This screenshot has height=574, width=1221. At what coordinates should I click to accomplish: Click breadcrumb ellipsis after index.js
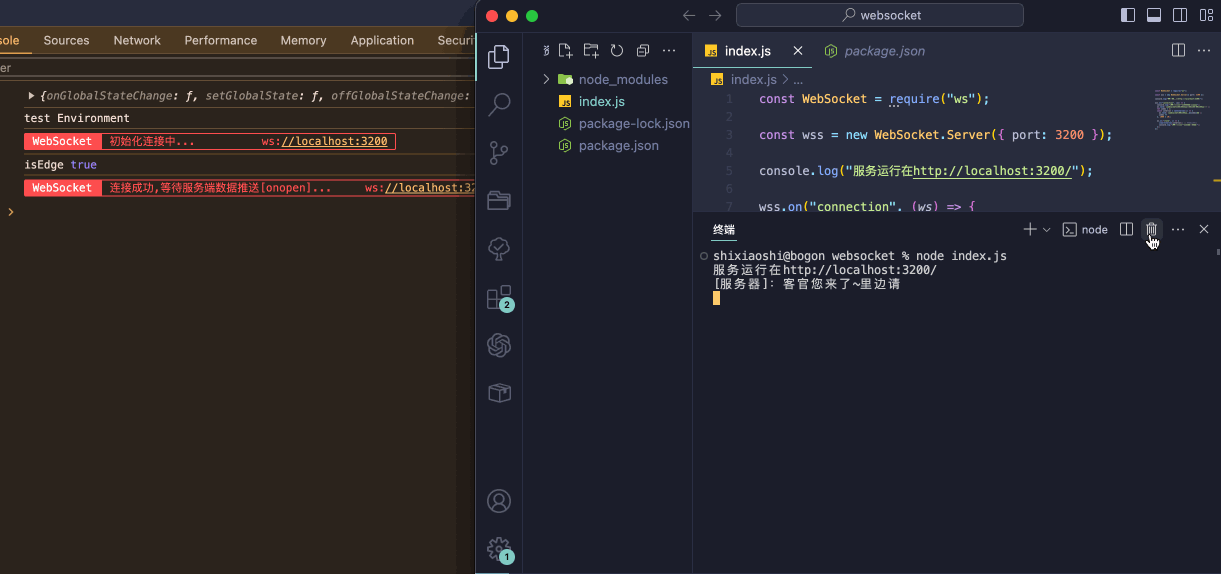[x=798, y=79]
